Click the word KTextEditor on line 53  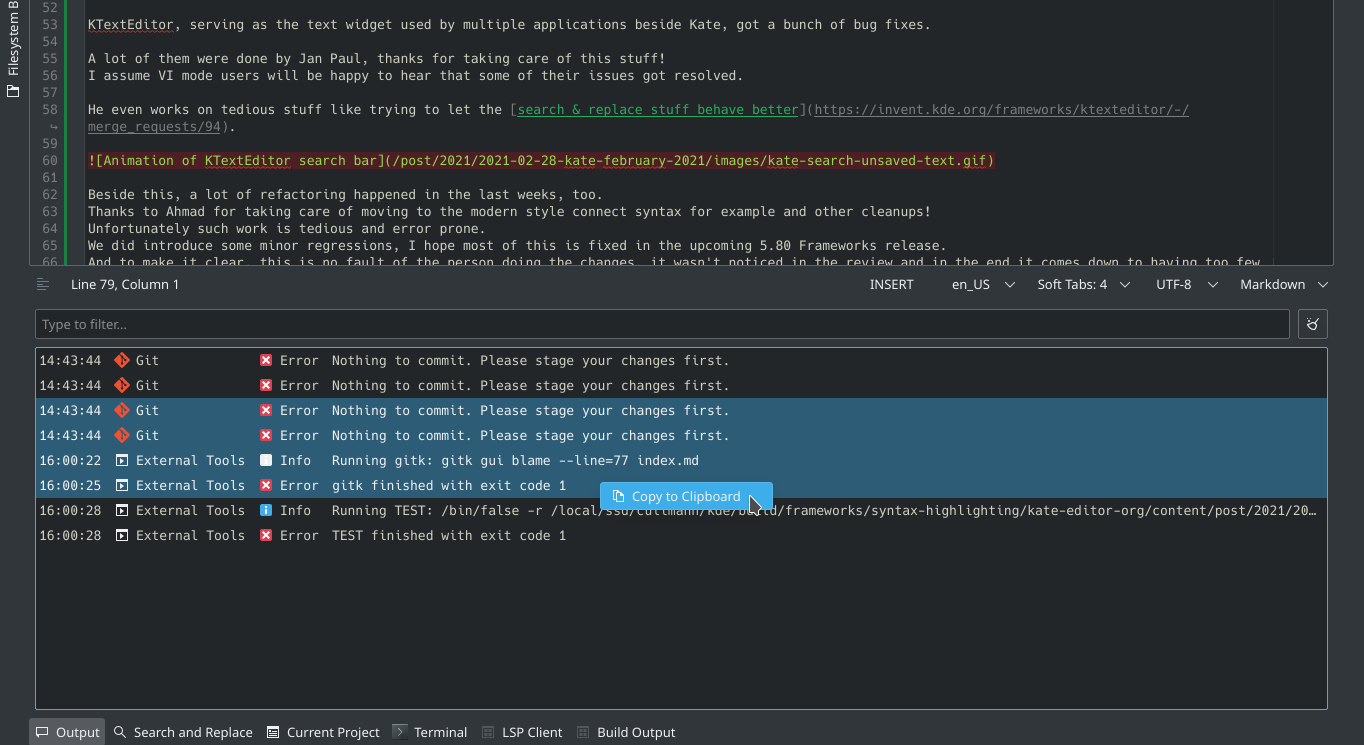[130, 25]
